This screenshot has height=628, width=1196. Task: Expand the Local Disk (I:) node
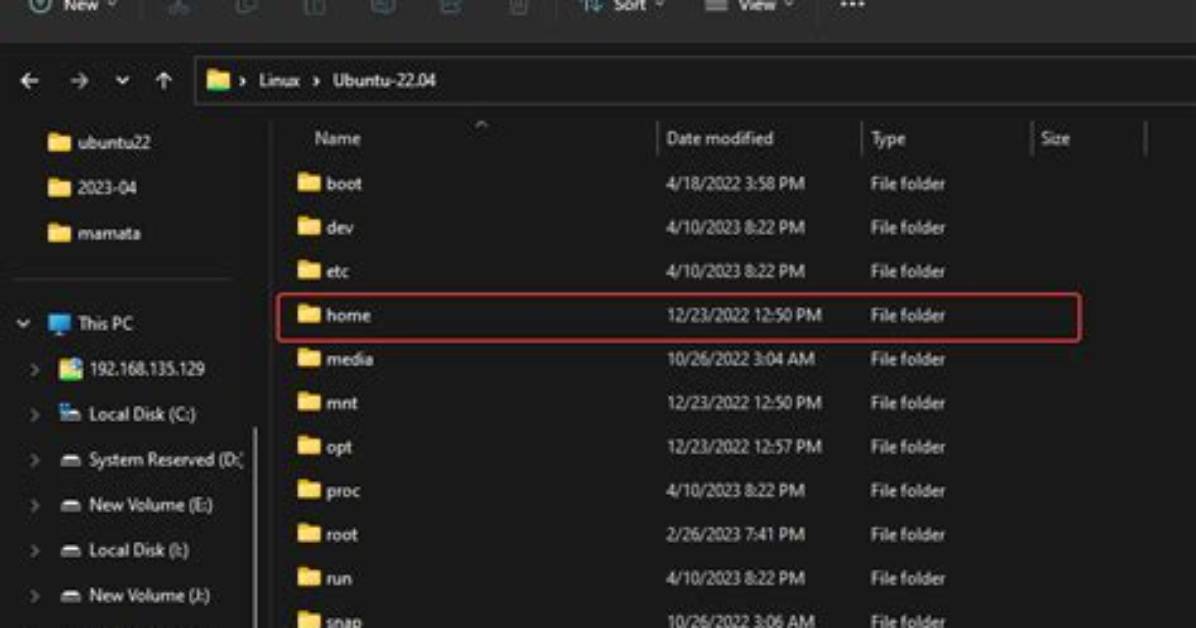(x=34, y=550)
